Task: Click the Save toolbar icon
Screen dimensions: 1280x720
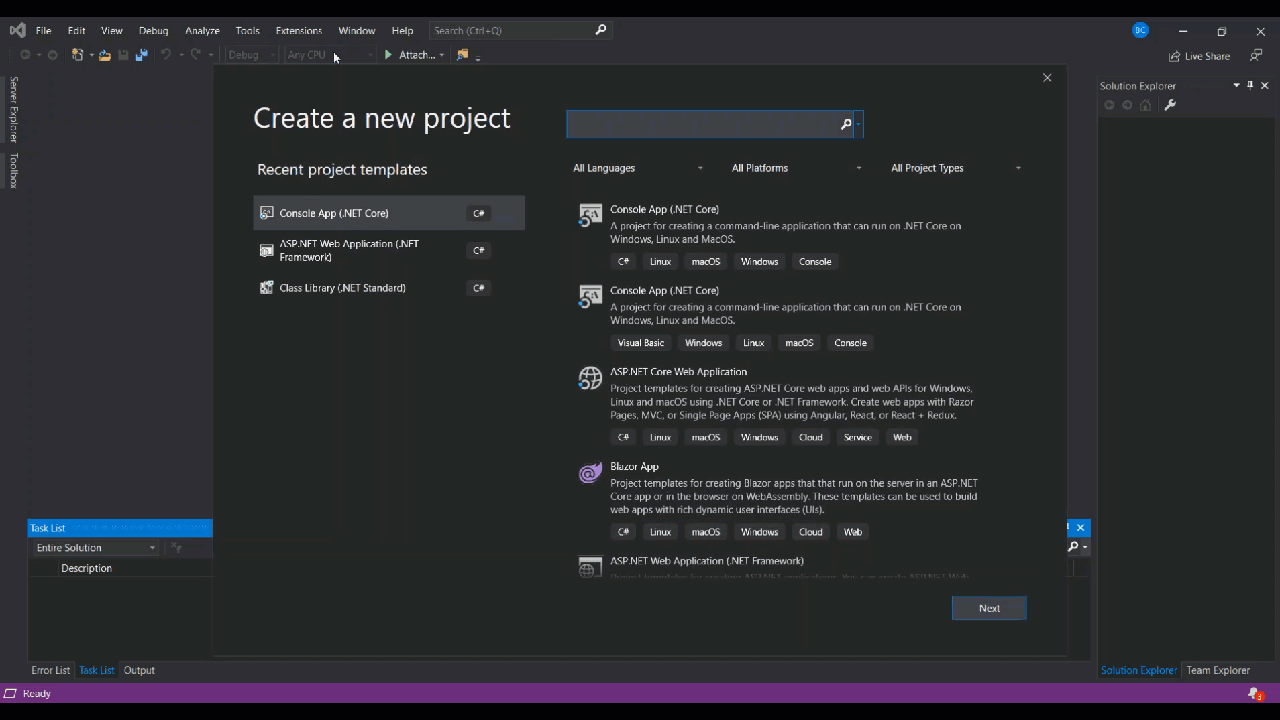Action: tap(123, 55)
